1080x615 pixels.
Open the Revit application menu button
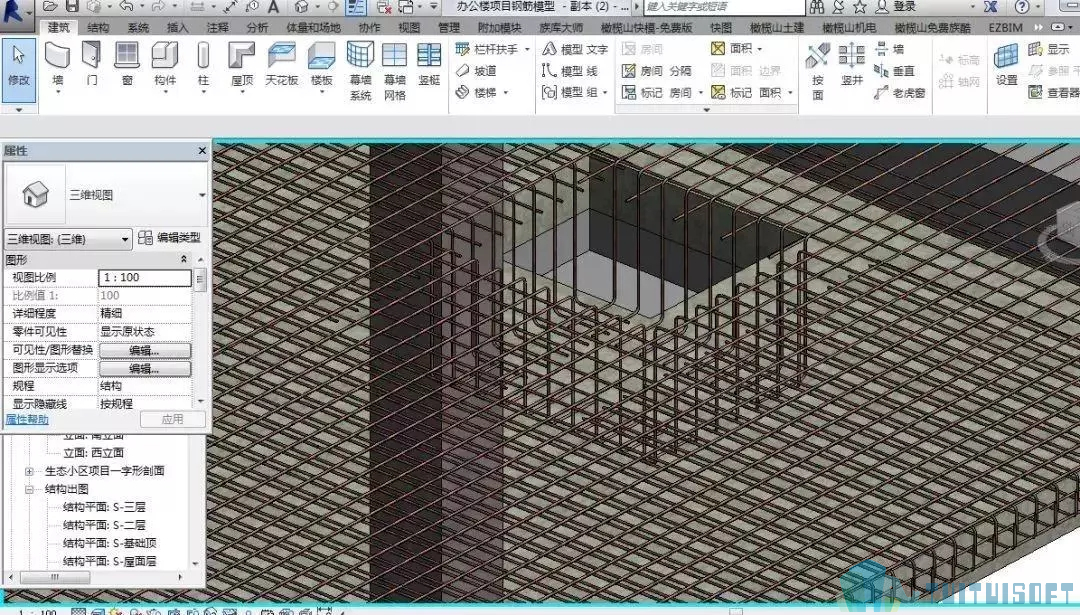(x=17, y=12)
